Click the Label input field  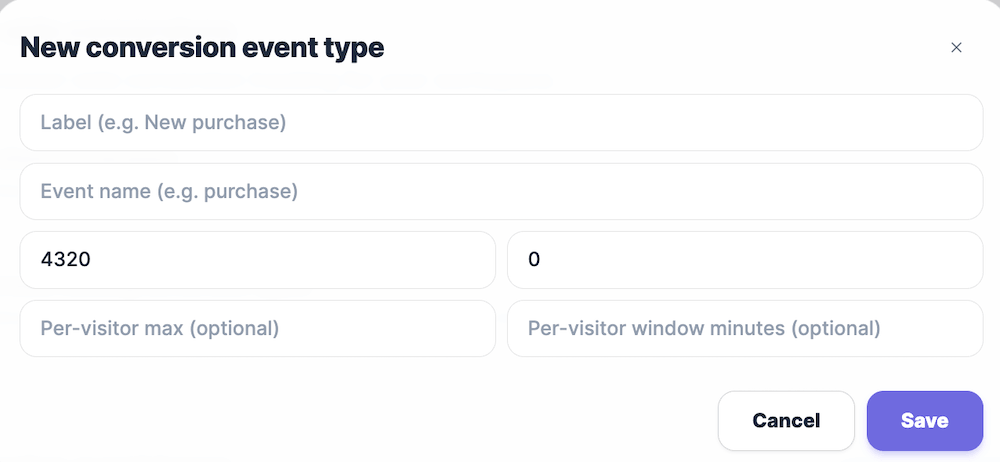[501, 123]
